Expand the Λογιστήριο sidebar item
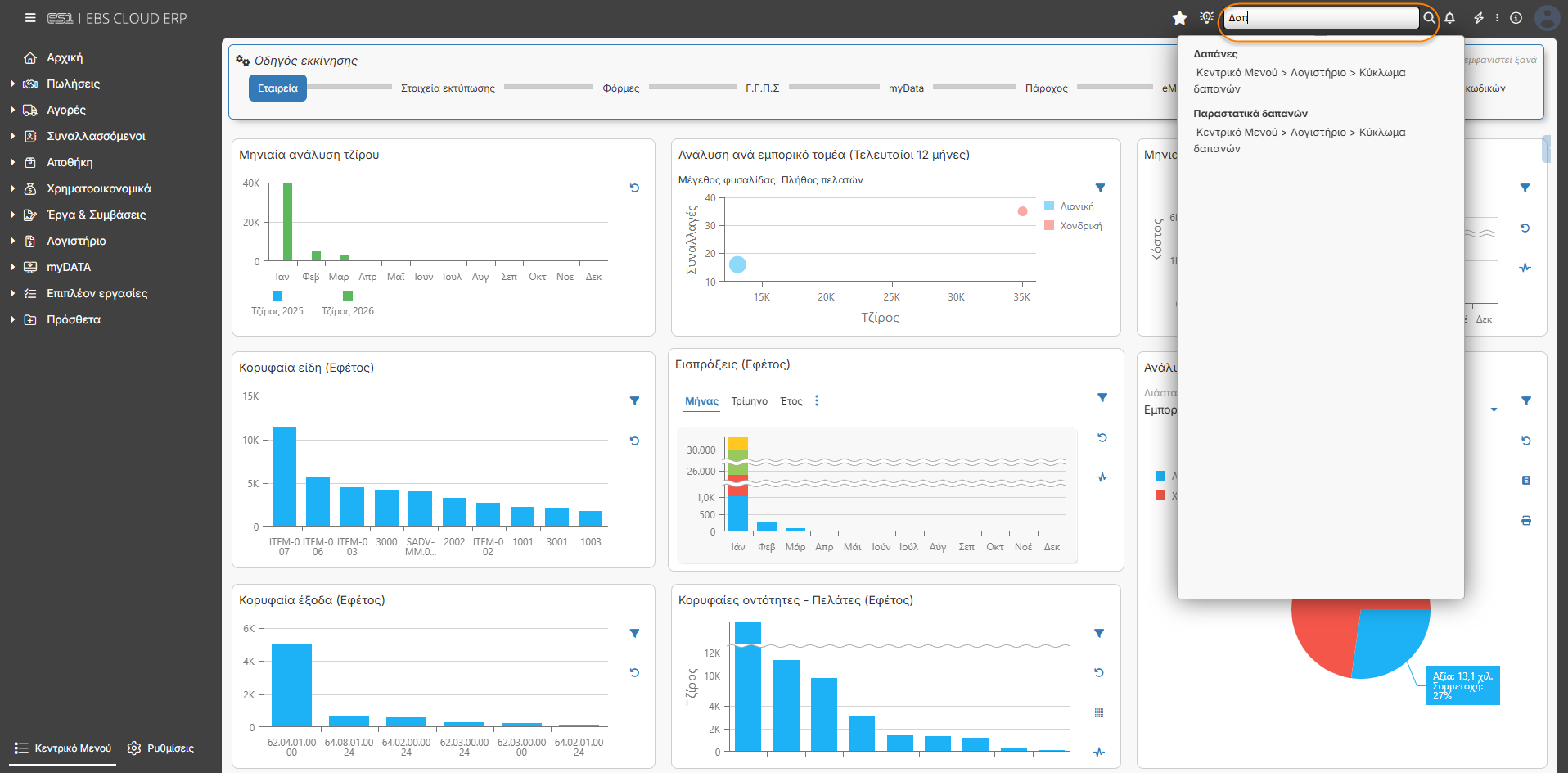The width and height of the screenshot is (1568, 773). (76, 241)
